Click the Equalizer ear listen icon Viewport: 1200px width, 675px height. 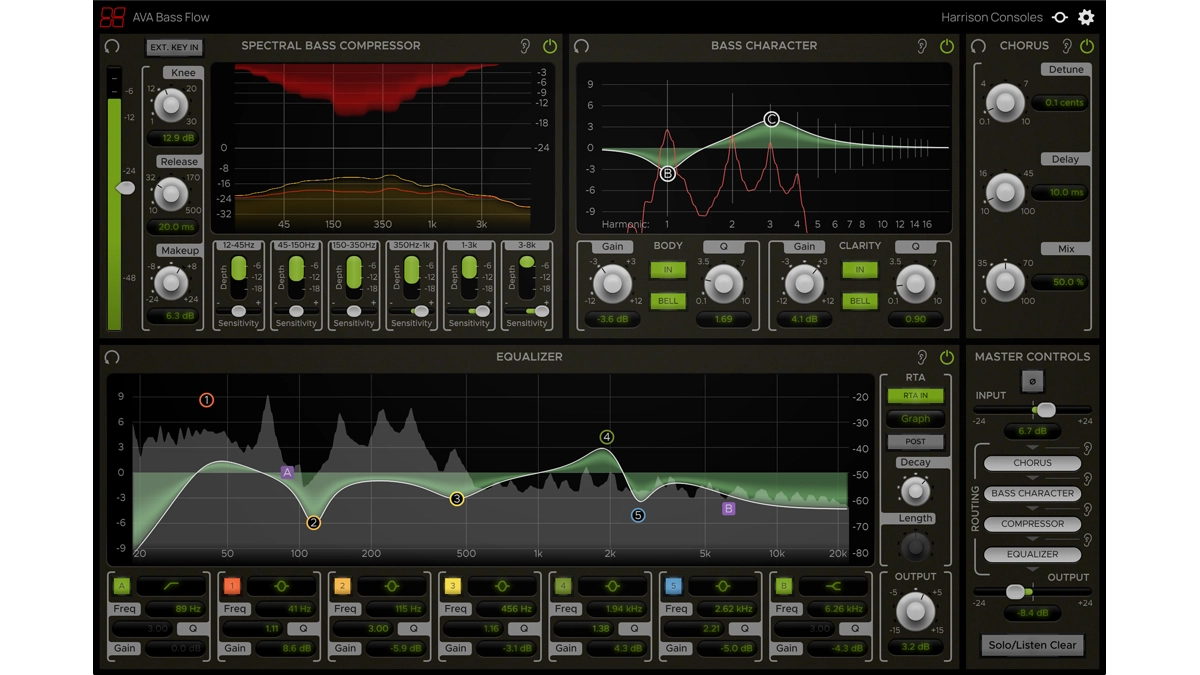pos(922,357)
